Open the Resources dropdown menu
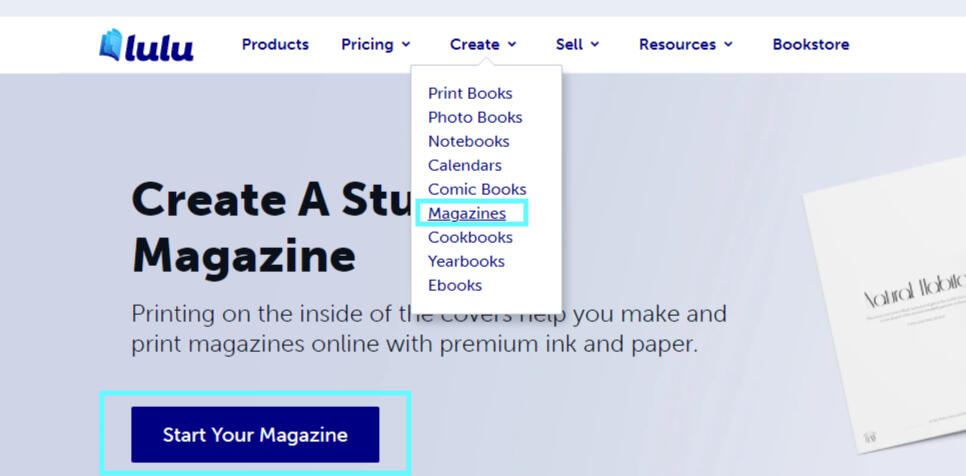The width and height of the screenshot is (966, 476). (x=686, y=44)
